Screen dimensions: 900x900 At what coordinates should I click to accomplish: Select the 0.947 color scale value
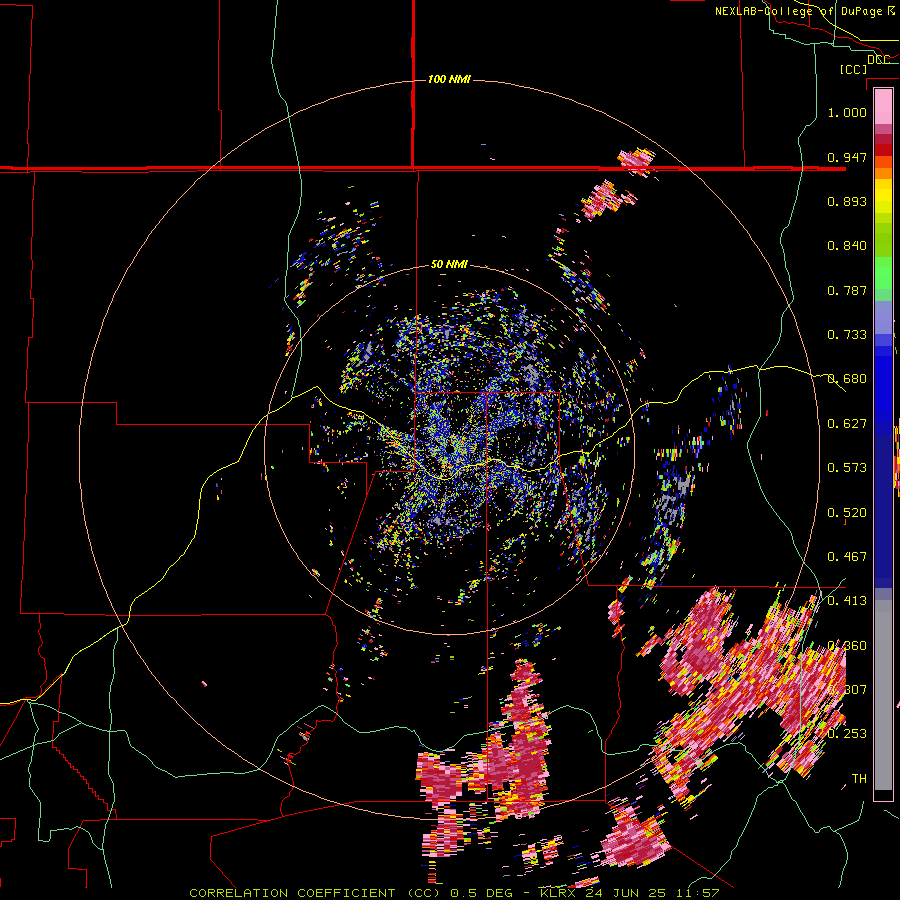(x=847, y=157)
